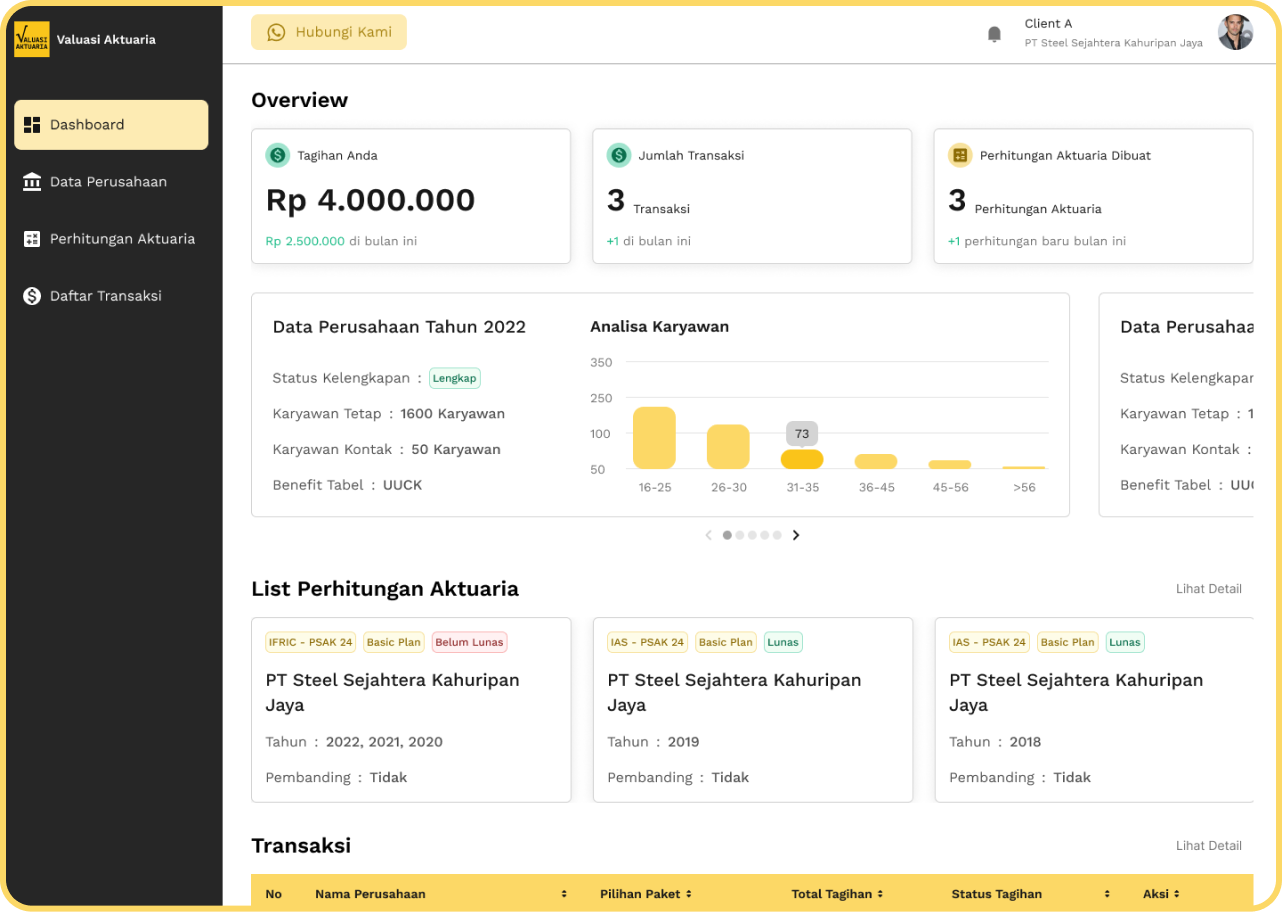Click Lihat Detail next to Transaksi
Image resolution: width=1282 pixels, height=912 pixels.
point(1208,846)
